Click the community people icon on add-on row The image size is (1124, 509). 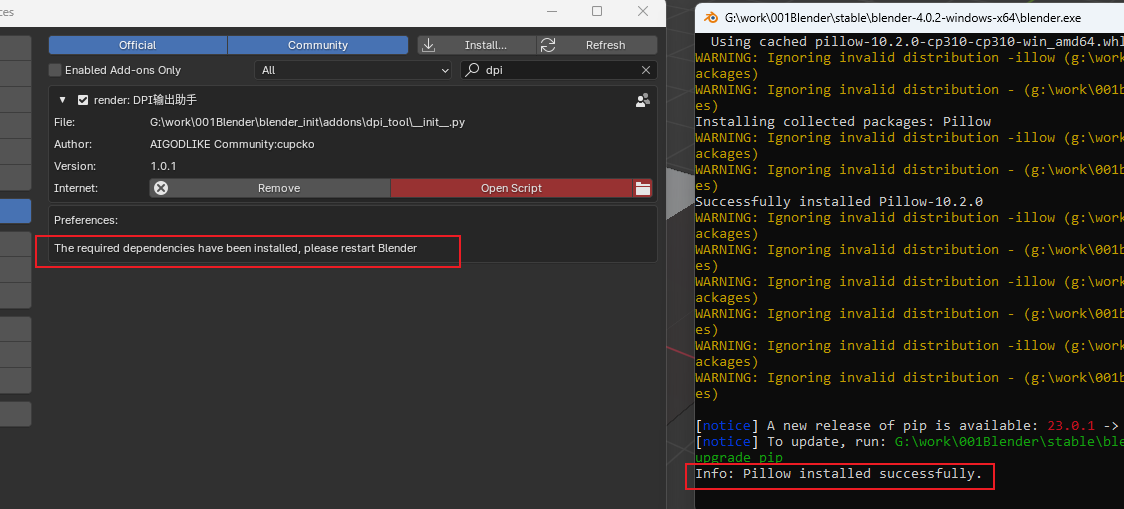[643, 100]
